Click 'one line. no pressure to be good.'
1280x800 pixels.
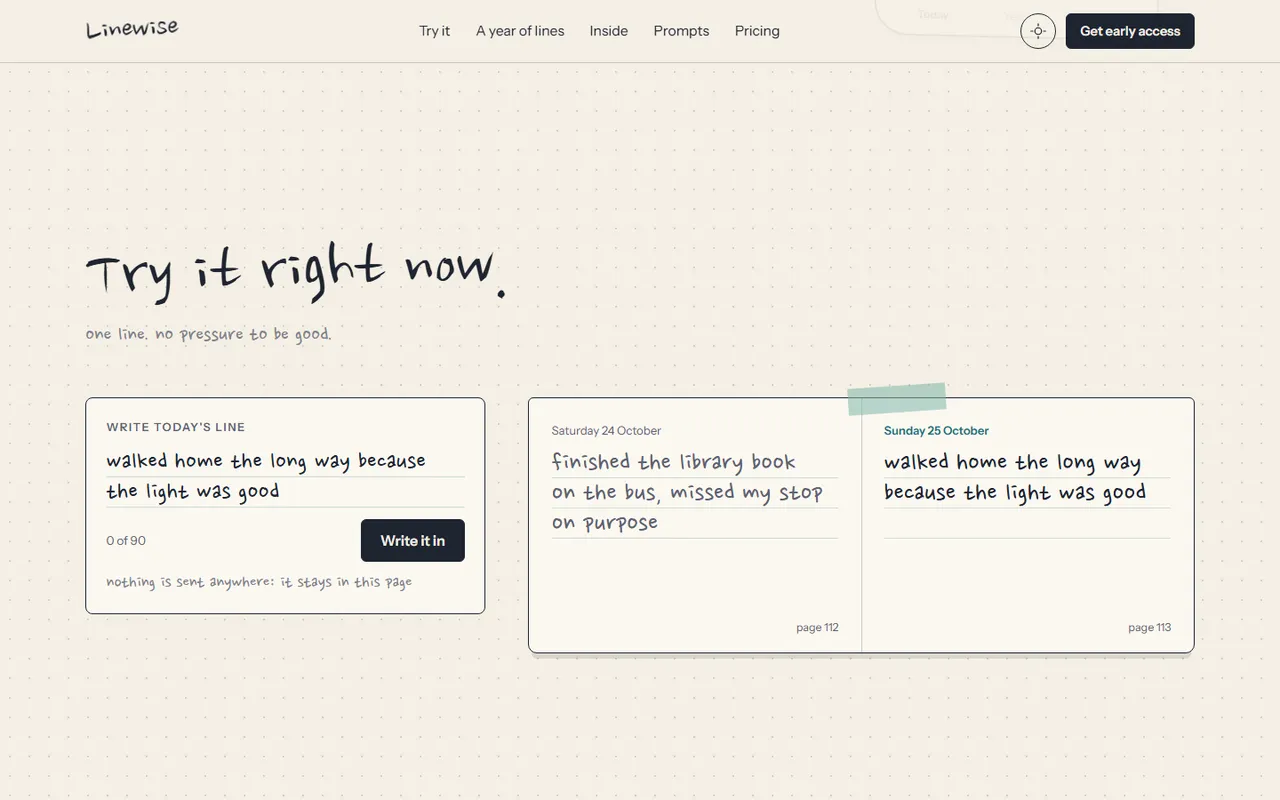(x=209, y=334)
